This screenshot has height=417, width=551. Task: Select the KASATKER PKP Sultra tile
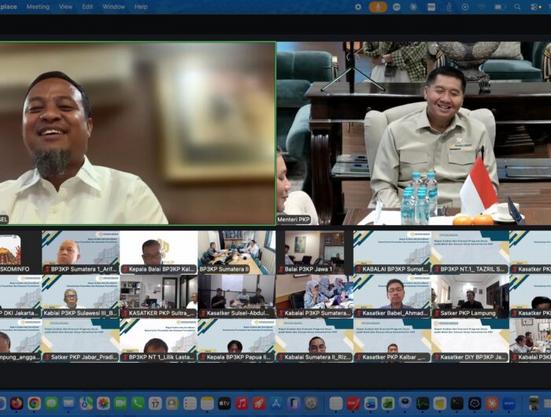(158, 296)
